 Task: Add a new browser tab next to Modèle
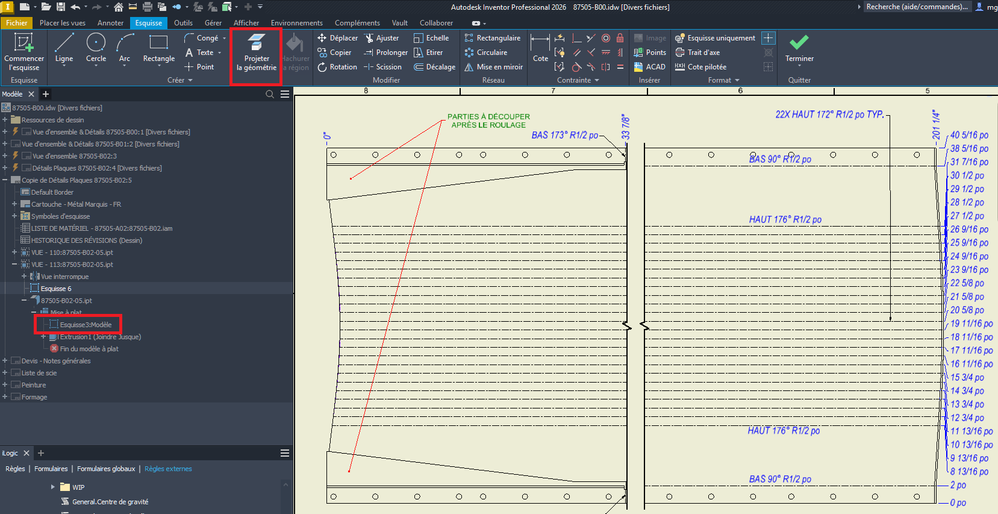coord(45,94)
